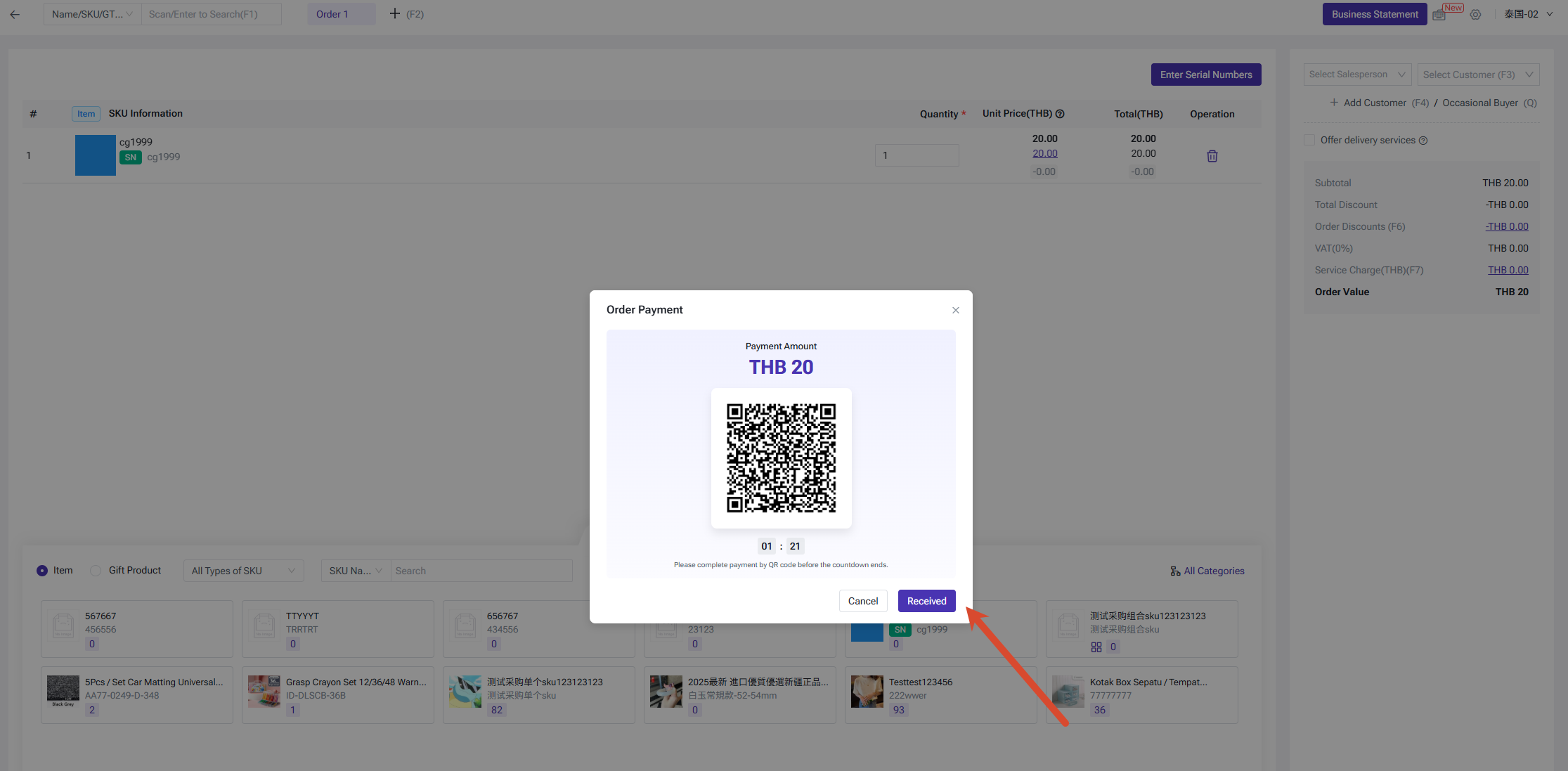
Task: Open the SKU Na... filter dropdown
Action: (356, 571)
